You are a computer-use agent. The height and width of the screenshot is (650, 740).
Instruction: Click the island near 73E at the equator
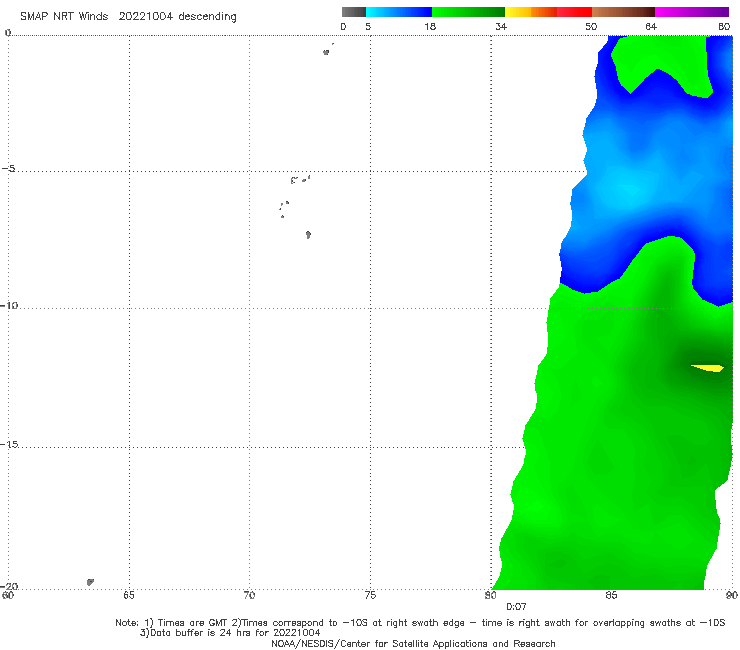point(326,52)
